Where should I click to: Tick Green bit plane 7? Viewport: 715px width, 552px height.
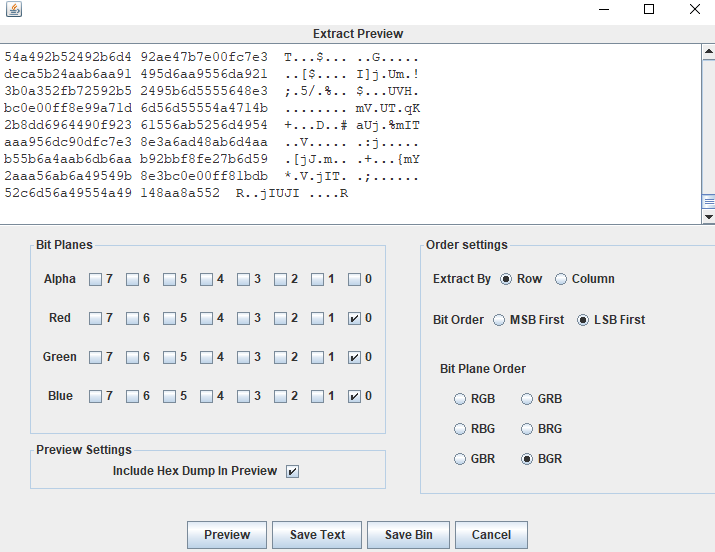(95, 357)
